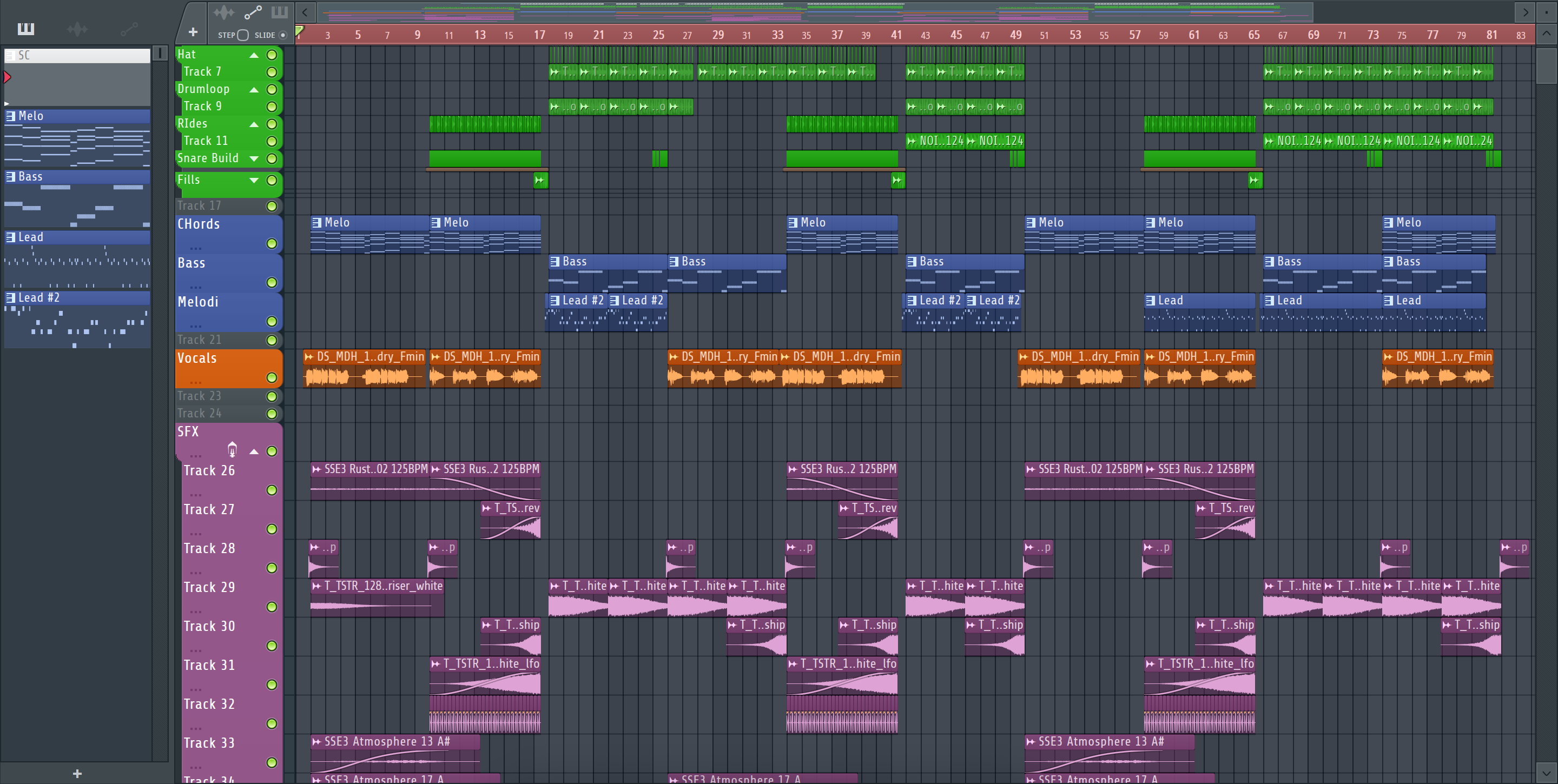This screenshot has height=784, width=1558.
Task: Select the Lead #2 pattern in picker
Action: (77, 319)
